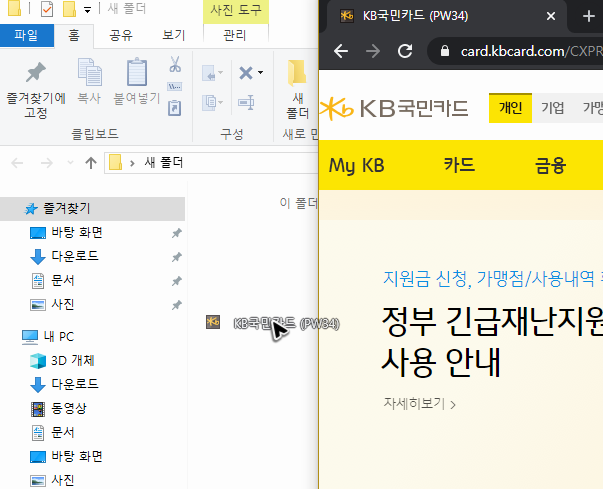Click the Delete X icon in ribbon

(x=246, y=73)
